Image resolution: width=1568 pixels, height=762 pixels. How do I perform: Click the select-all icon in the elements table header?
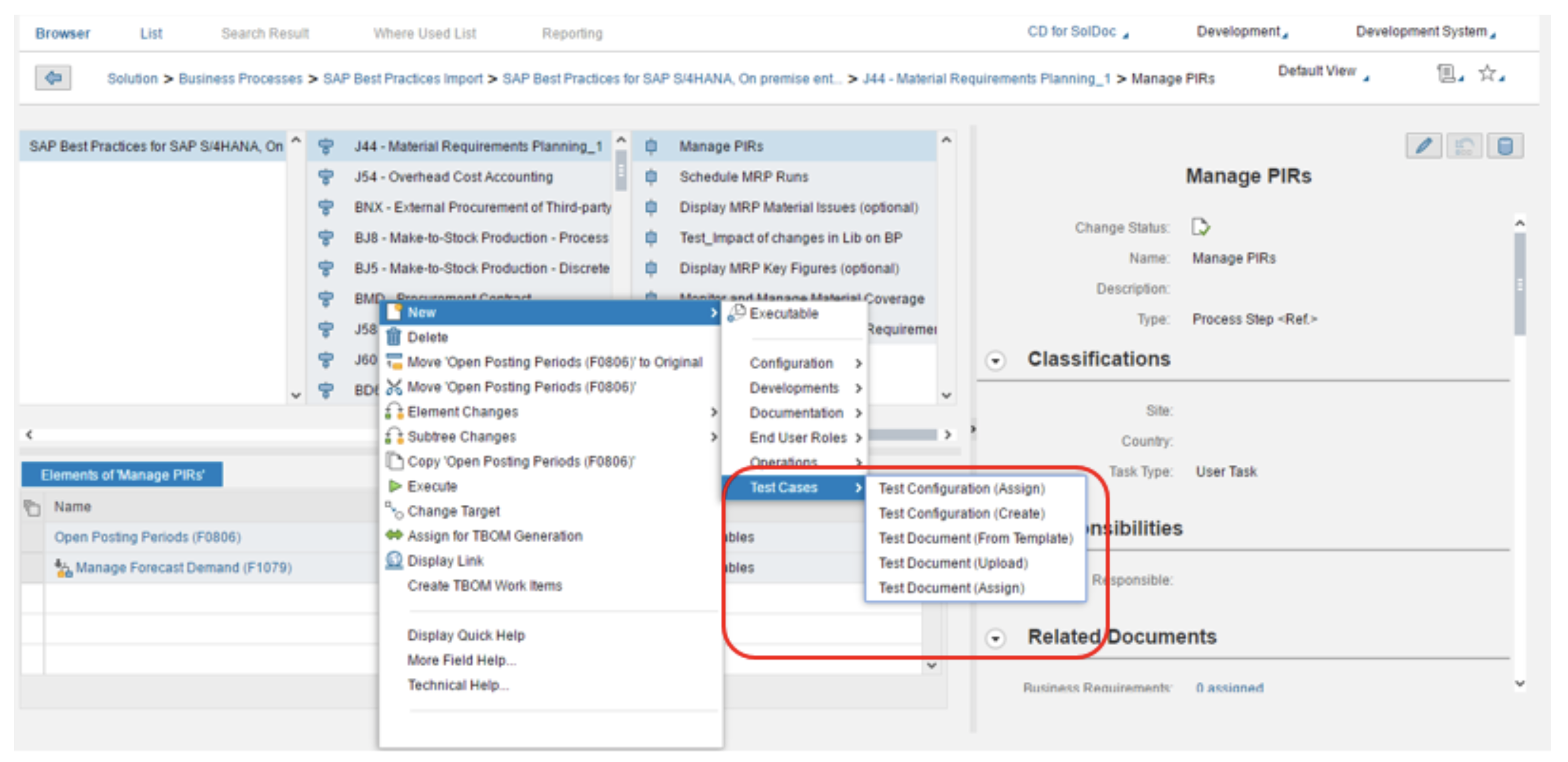31,507
